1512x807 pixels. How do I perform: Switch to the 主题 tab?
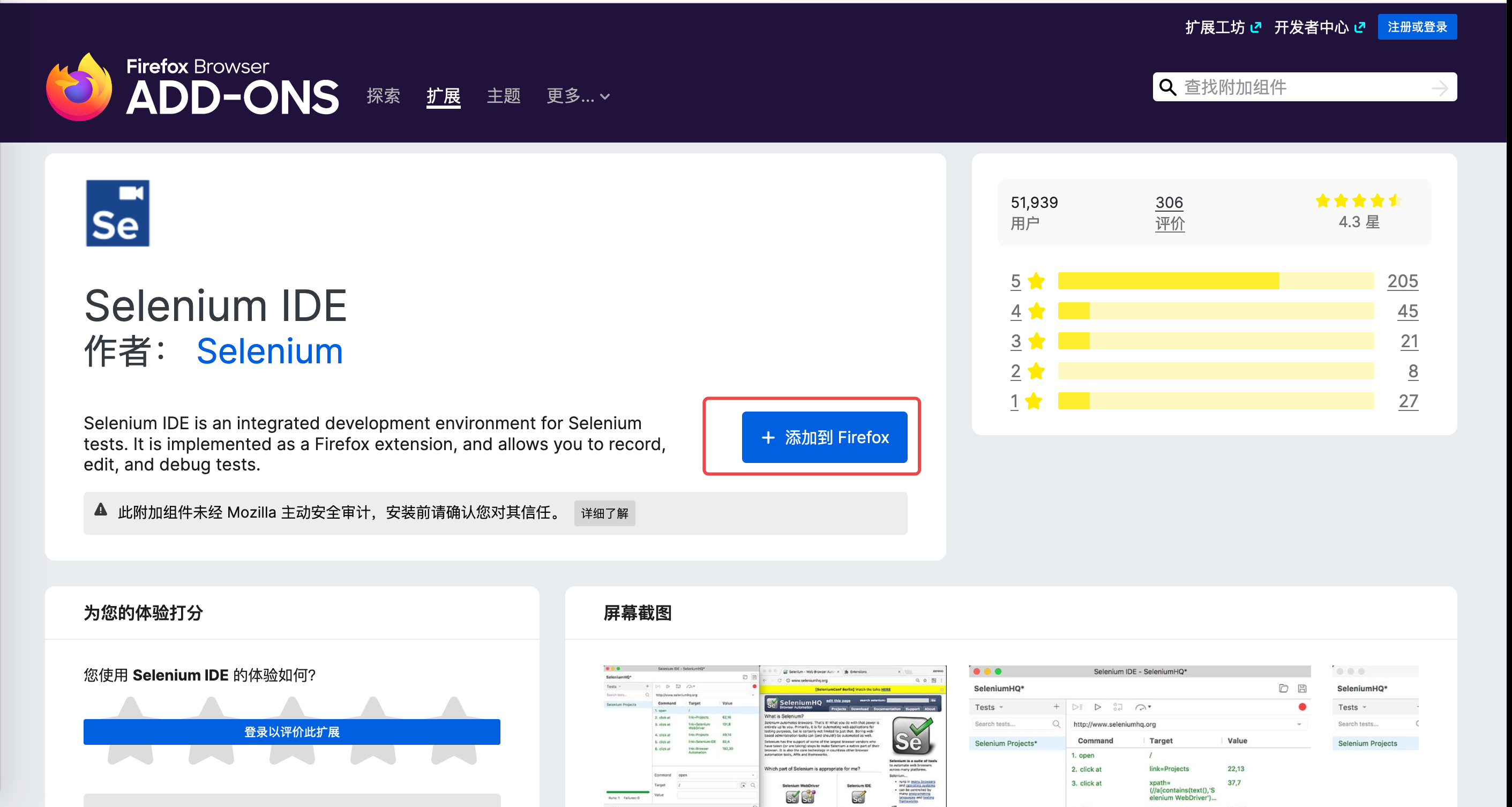coord(503,96)
